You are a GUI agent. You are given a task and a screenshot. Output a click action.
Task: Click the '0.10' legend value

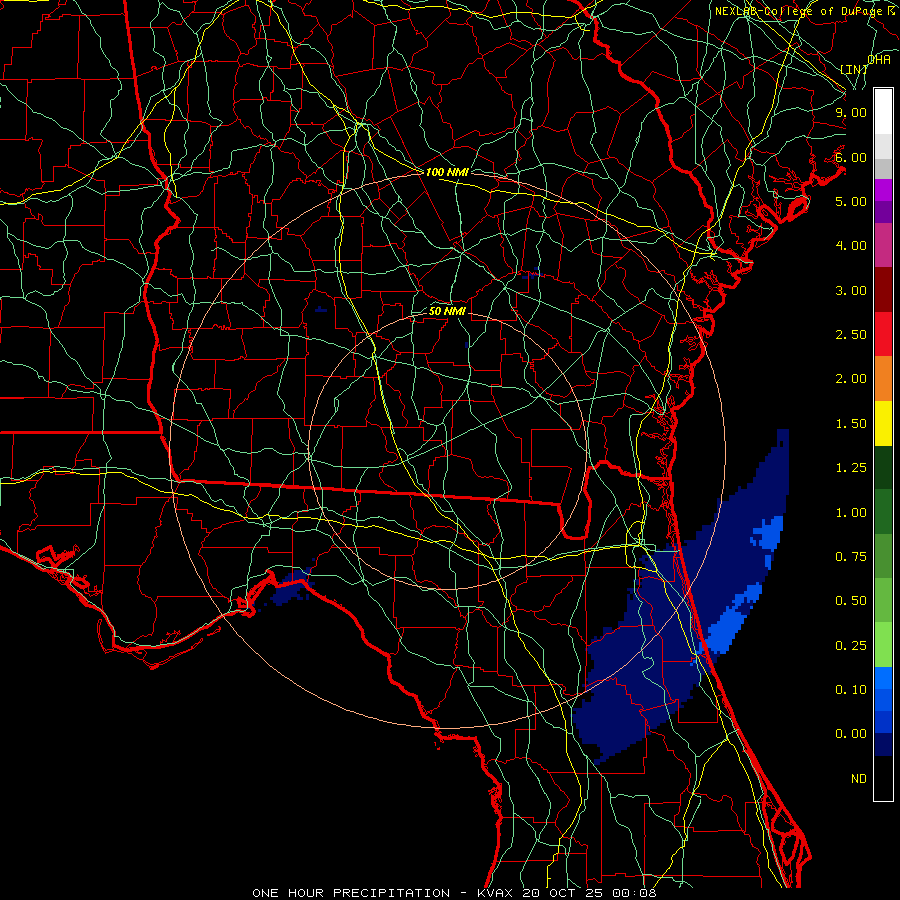[x=851, y=690]
